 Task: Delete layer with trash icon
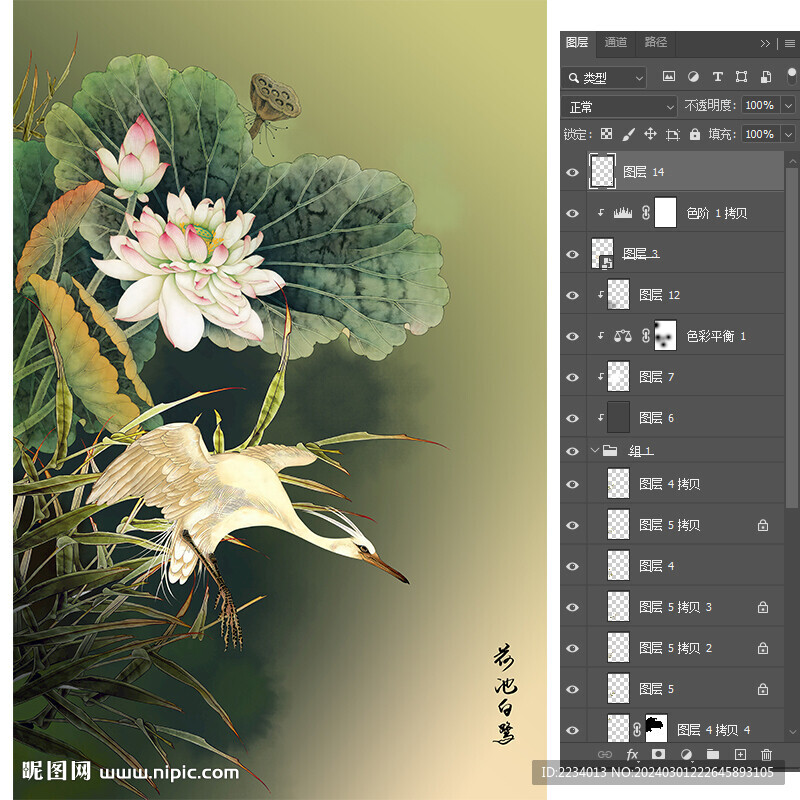766,755
